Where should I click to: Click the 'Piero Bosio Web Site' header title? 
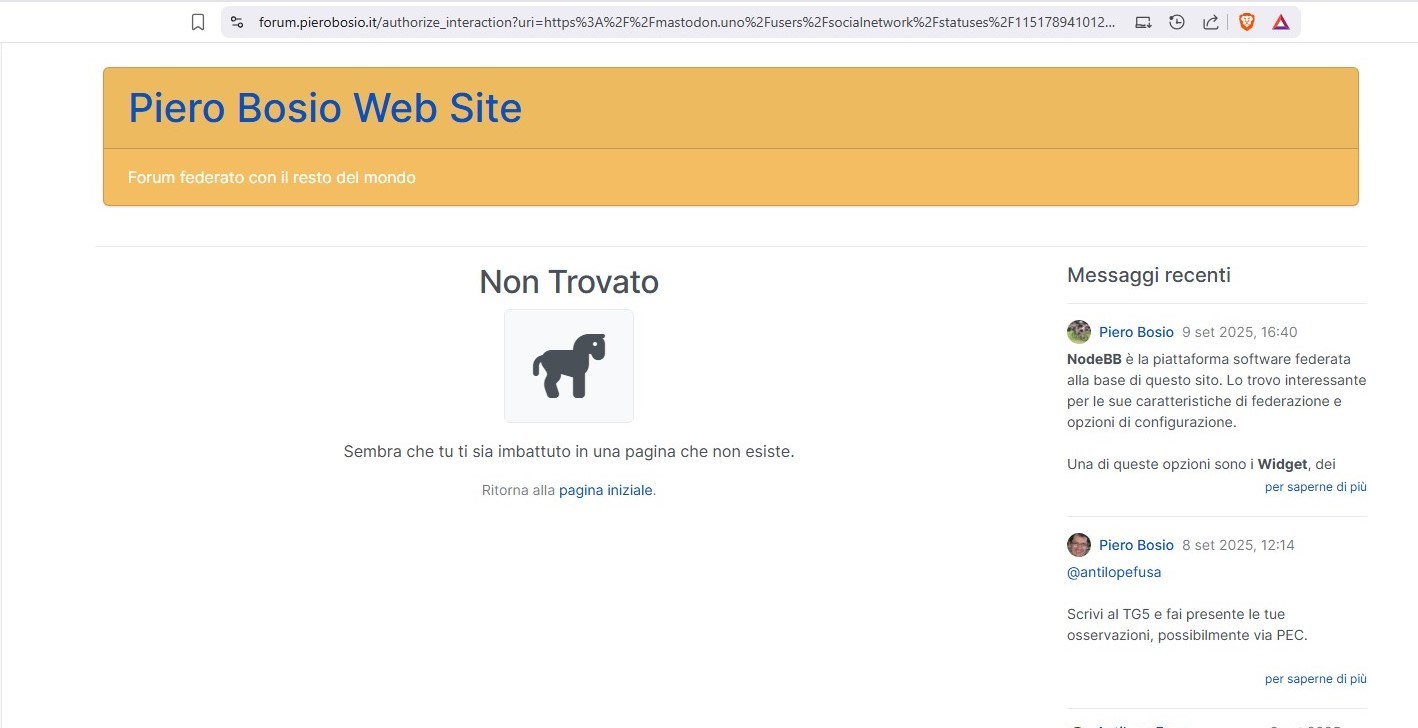[x=324, y=108]
